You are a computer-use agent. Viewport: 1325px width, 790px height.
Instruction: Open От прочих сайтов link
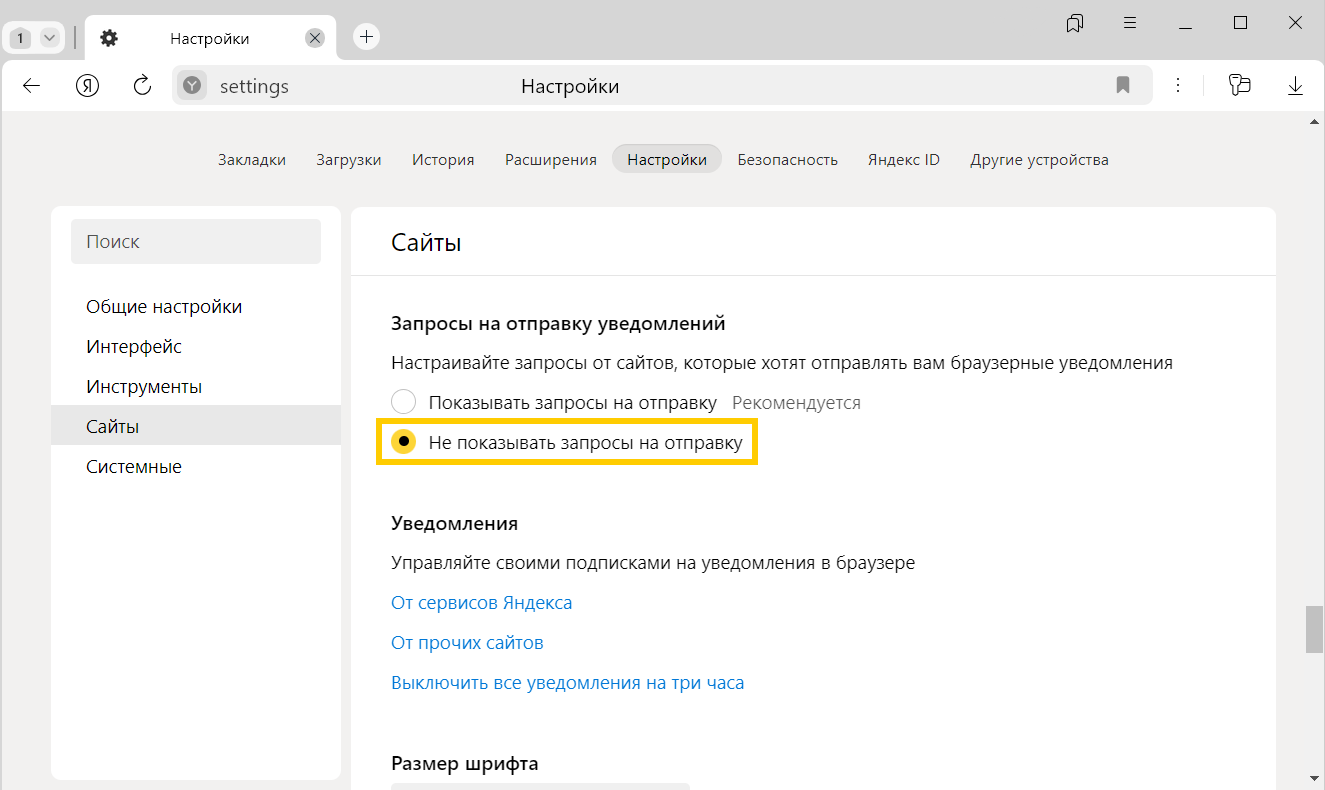tap(467, 643)
